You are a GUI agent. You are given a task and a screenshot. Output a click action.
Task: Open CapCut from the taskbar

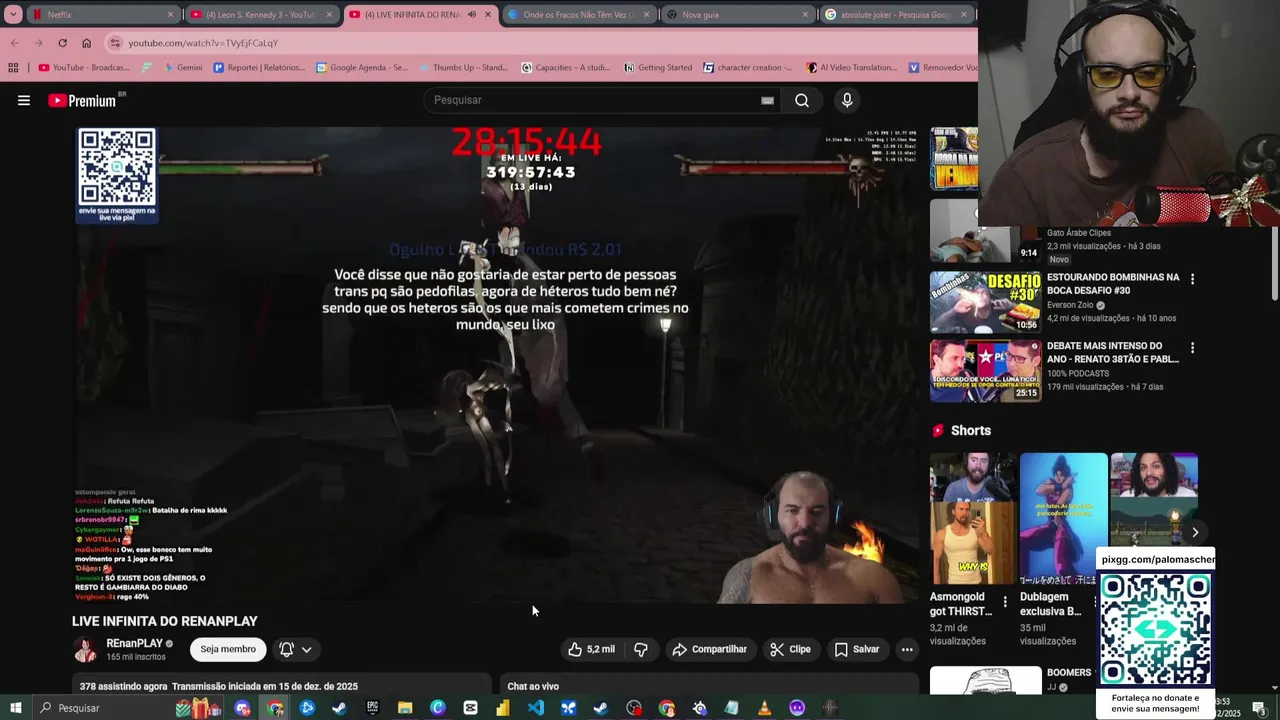tap(470, 708)
